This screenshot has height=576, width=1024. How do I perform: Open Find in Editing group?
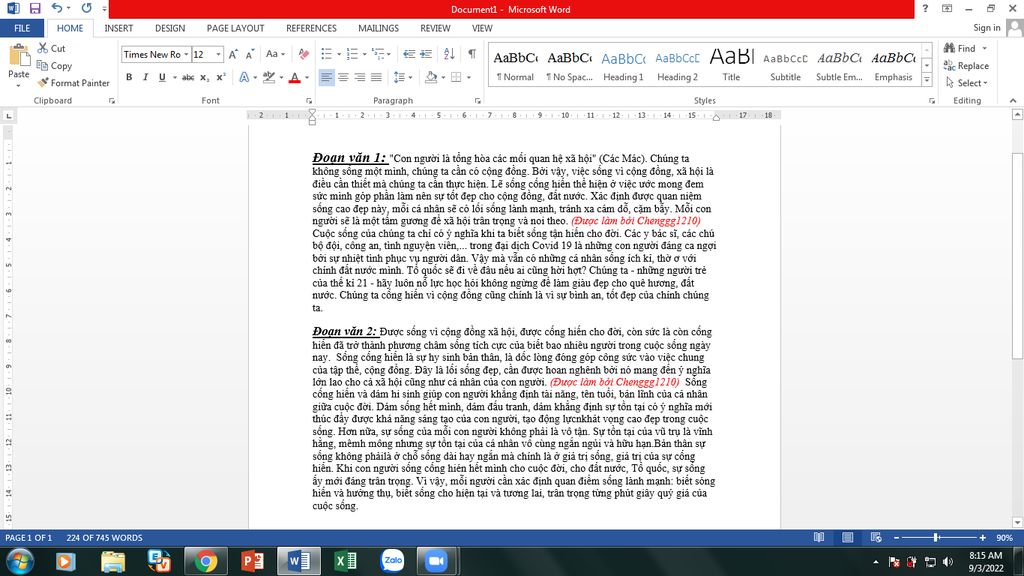pos(959,48)
